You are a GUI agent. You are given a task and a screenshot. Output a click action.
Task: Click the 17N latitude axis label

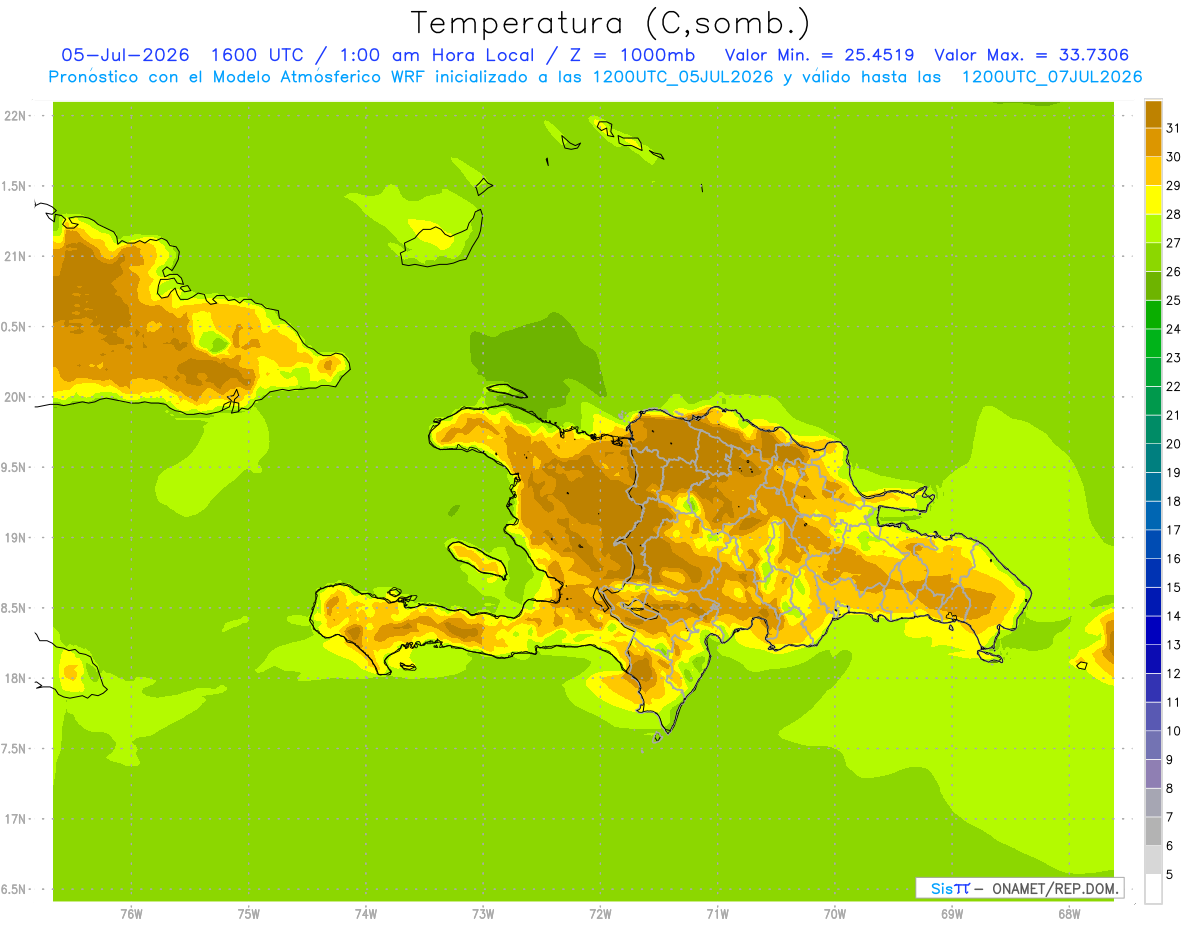[x=16, y=819]
